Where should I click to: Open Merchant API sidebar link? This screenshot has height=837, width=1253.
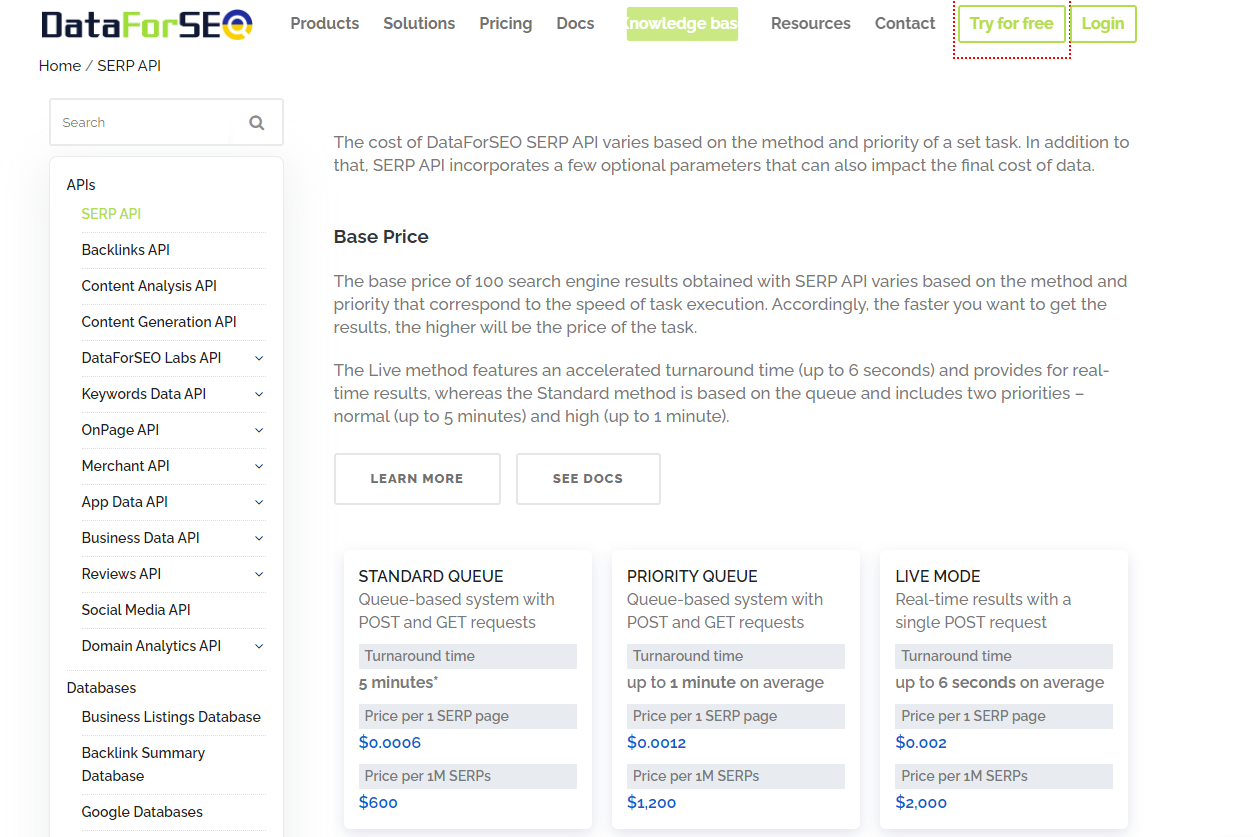tap(126, 466)
